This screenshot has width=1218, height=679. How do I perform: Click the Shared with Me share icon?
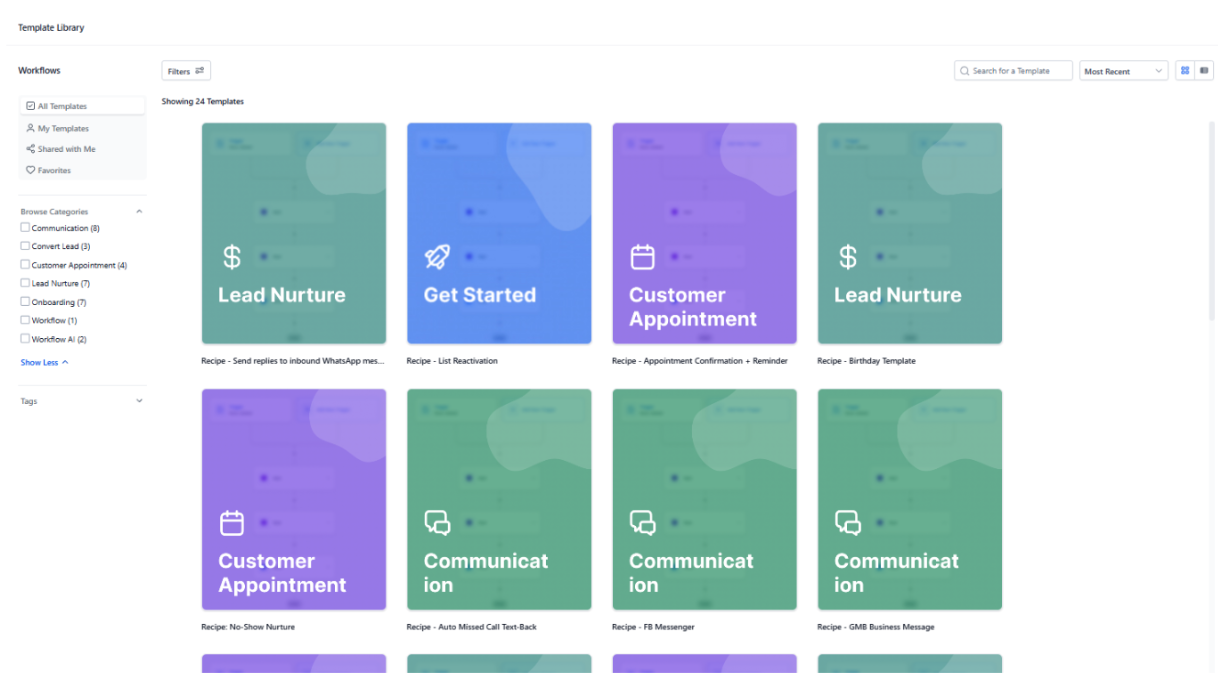(x=31, y=149)
